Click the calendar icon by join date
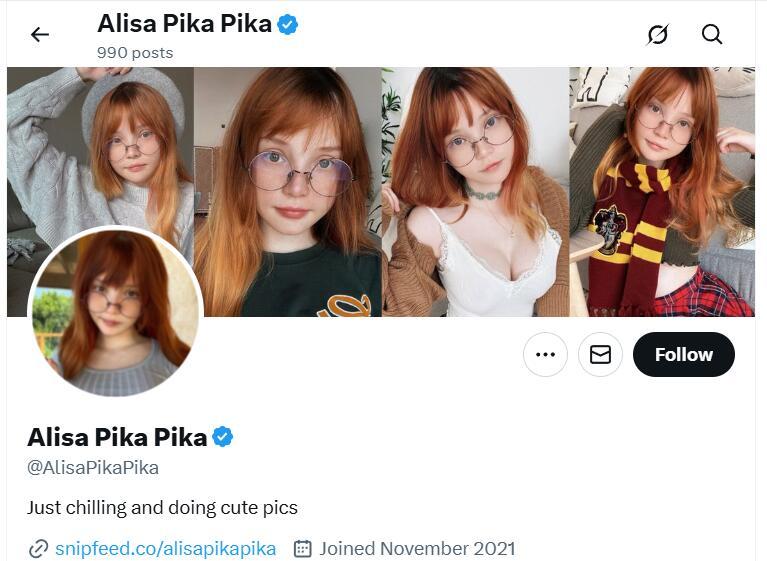Viewport: 767px width, 561px height. pos(302,549)
